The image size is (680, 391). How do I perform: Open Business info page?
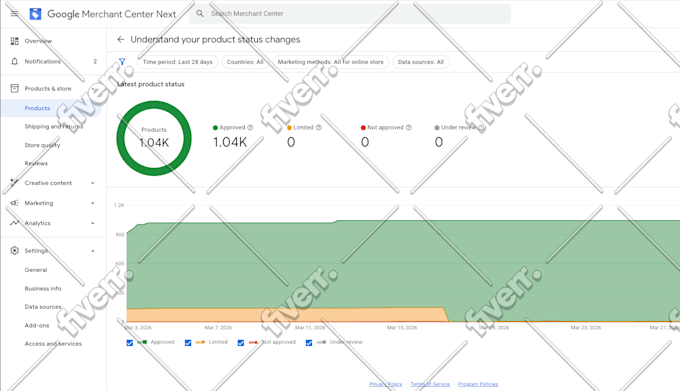(43, 288)
